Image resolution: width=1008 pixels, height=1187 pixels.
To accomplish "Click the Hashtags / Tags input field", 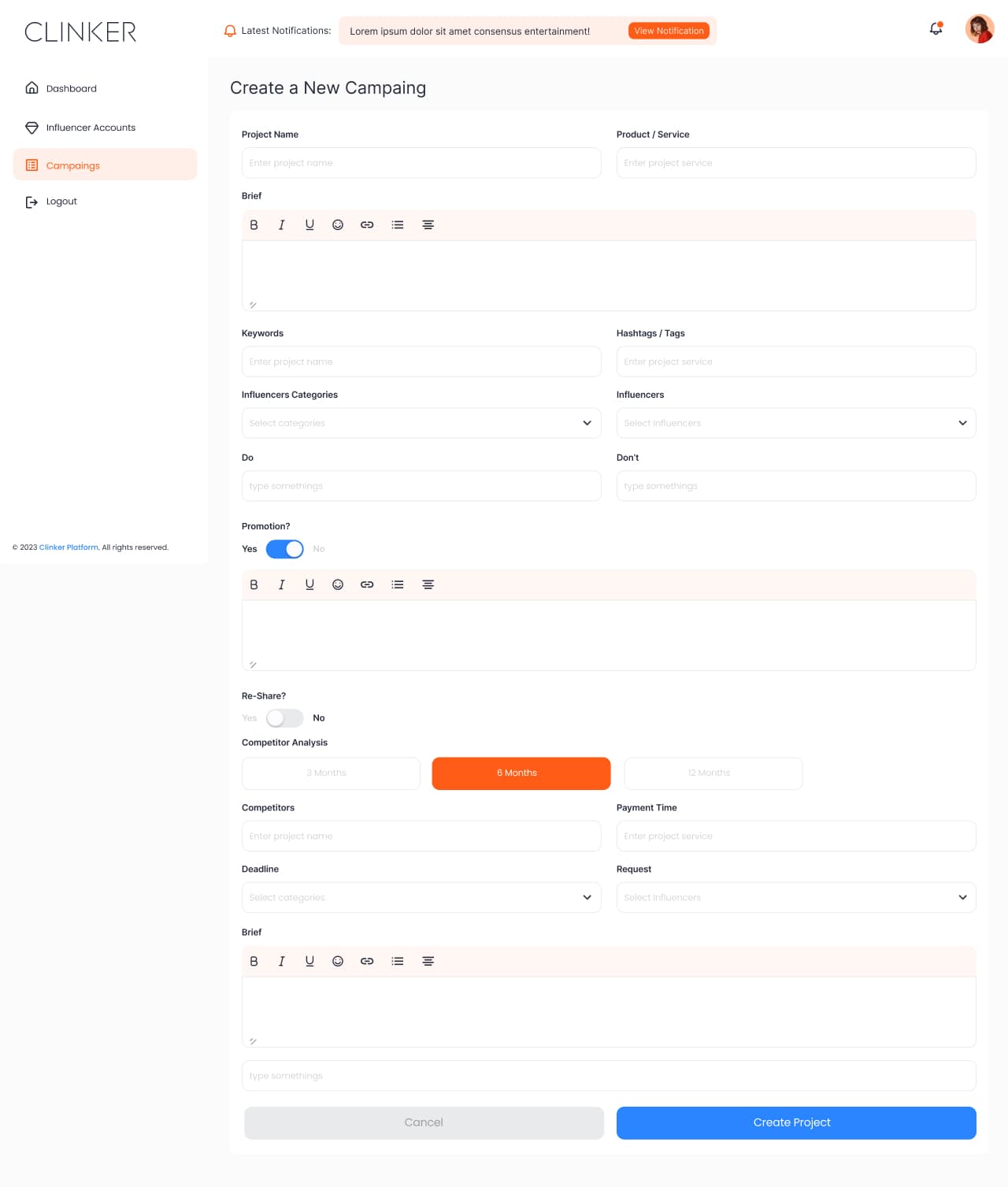I will [796, 362].
